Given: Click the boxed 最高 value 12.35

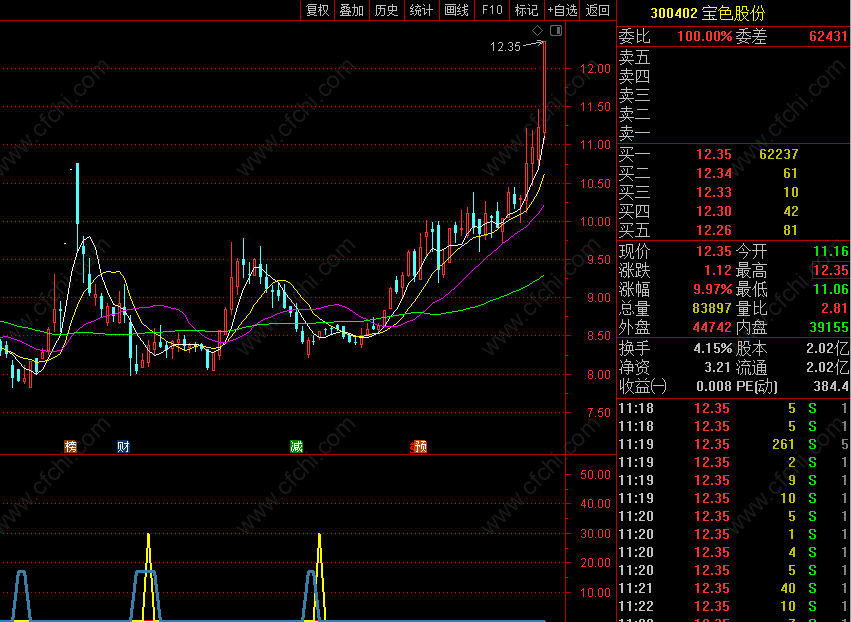Looking at the screenshot, I should (830, 270).
